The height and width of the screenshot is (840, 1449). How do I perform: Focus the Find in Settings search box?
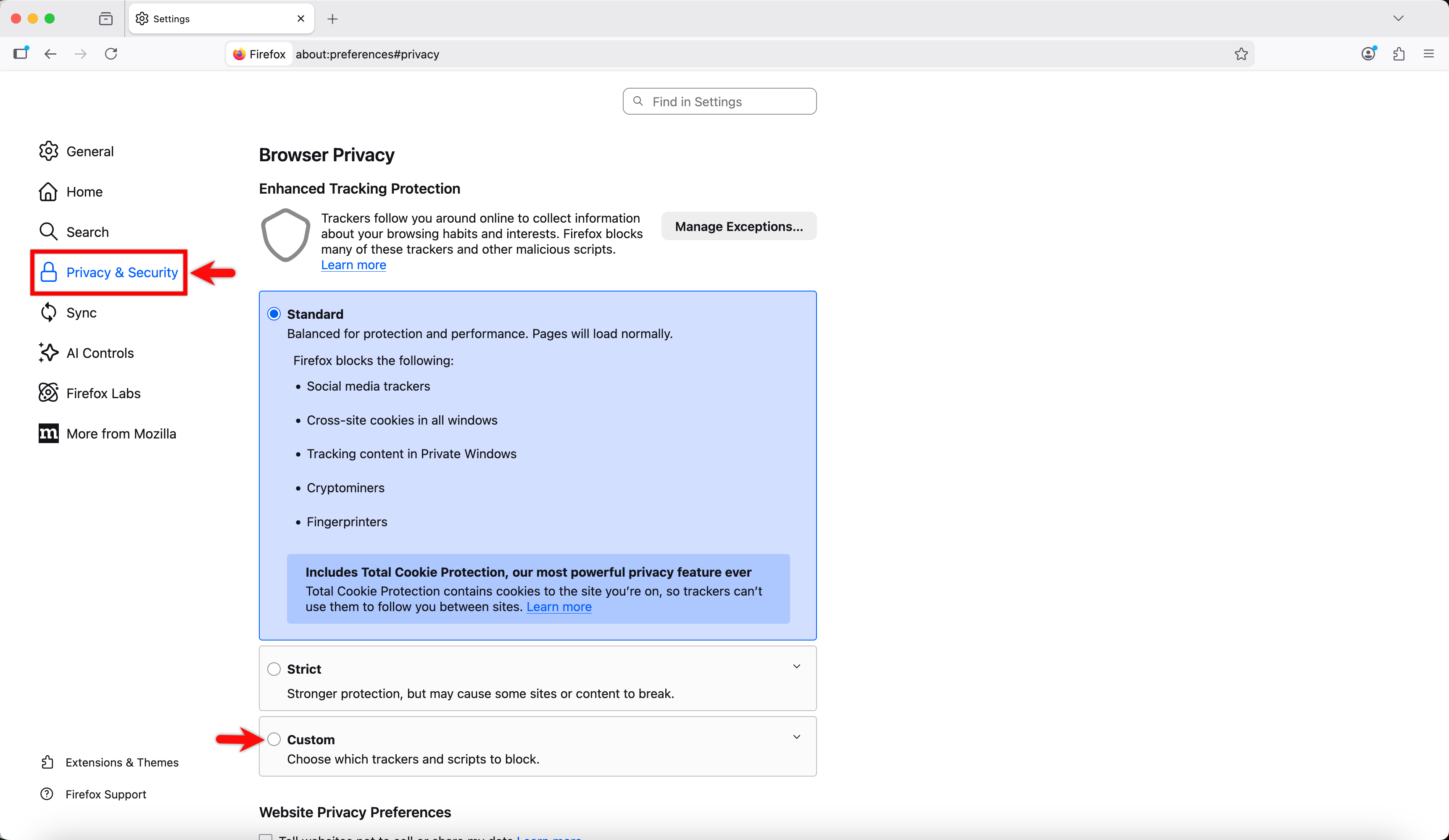coord(719,101)
